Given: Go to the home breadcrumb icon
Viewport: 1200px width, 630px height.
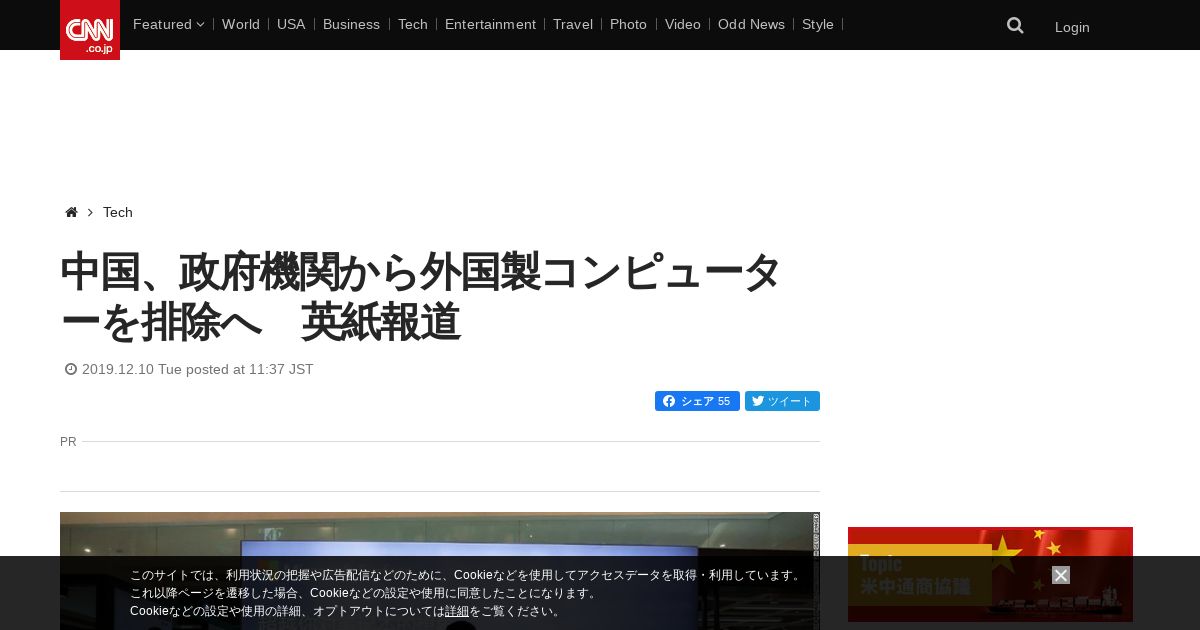Looking at the screenshot, I should tap(71, 212).
